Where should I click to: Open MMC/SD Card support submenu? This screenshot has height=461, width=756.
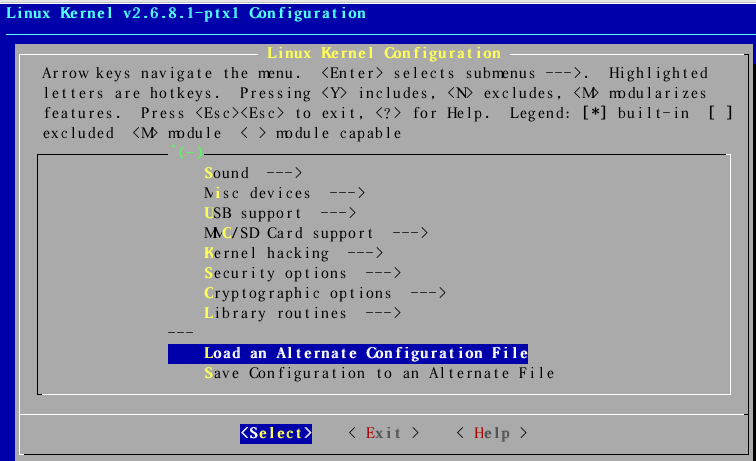coord(316,233)
